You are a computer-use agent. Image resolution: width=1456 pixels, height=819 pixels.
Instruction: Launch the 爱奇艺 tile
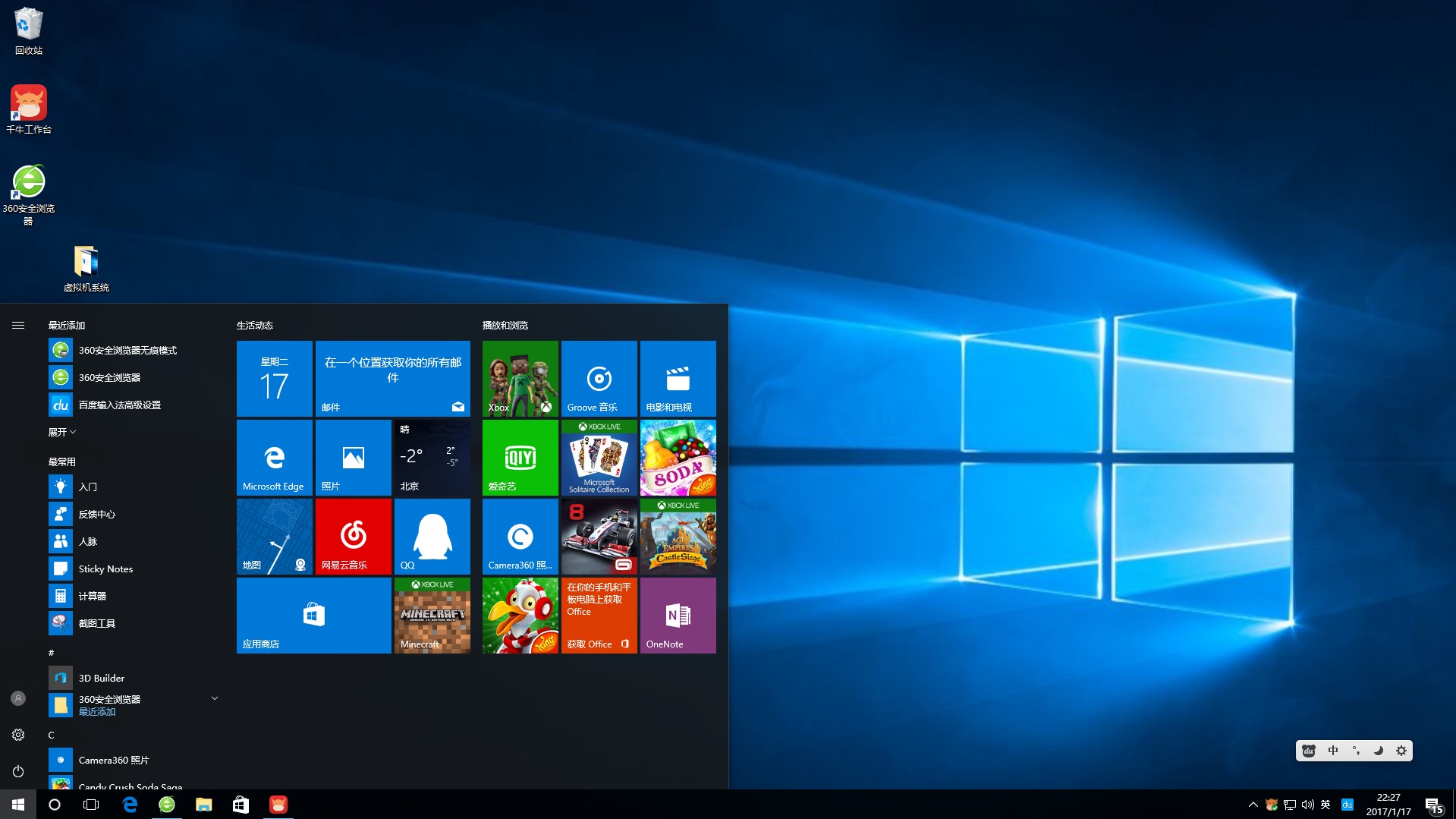click(x=520, y=458)
